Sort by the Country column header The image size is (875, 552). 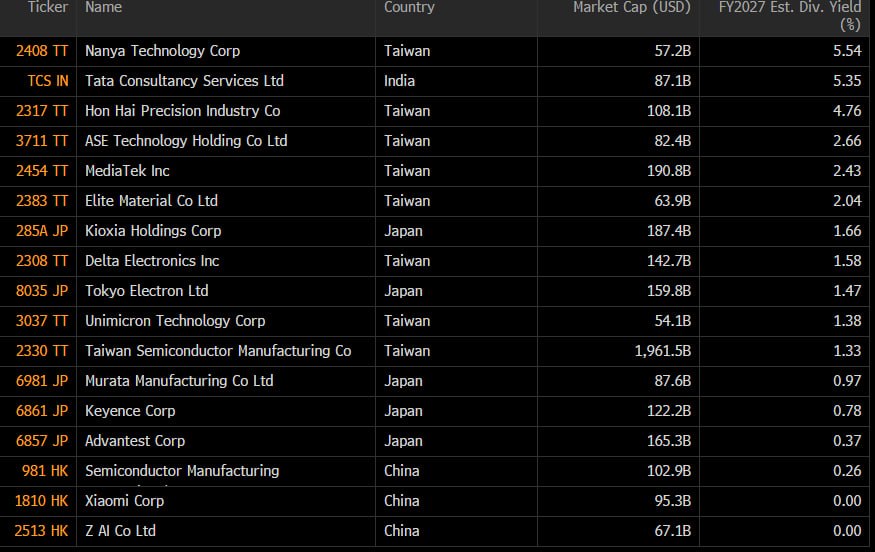coord(409,7)
